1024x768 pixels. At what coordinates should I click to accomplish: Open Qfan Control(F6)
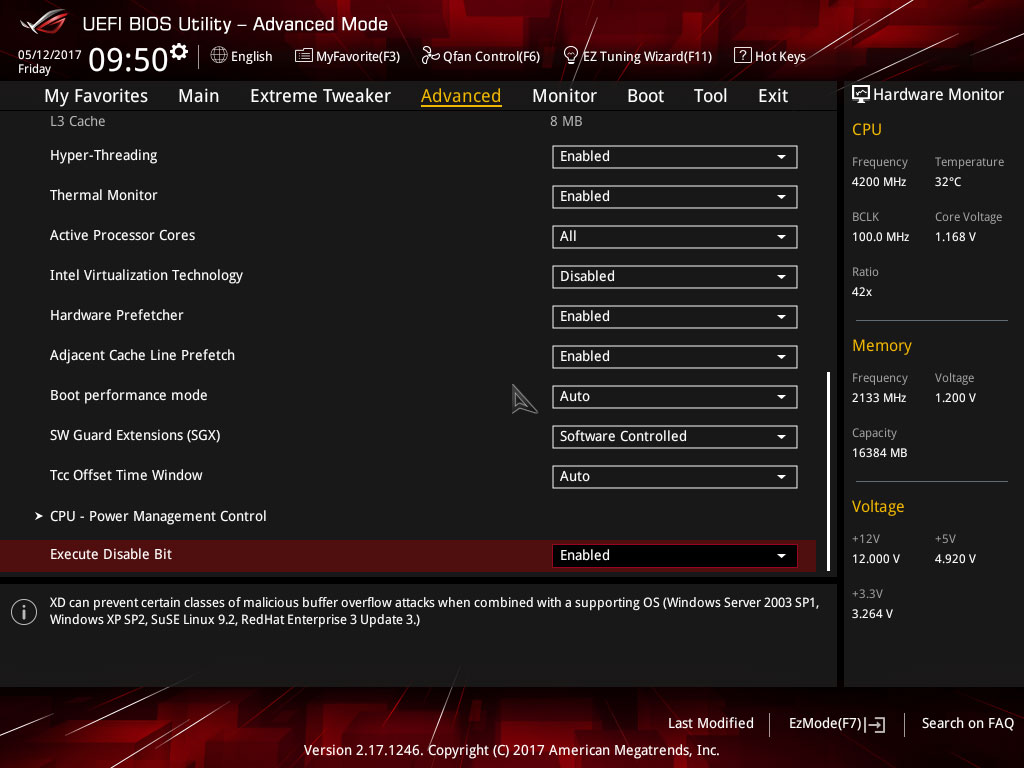pos(481,56)
